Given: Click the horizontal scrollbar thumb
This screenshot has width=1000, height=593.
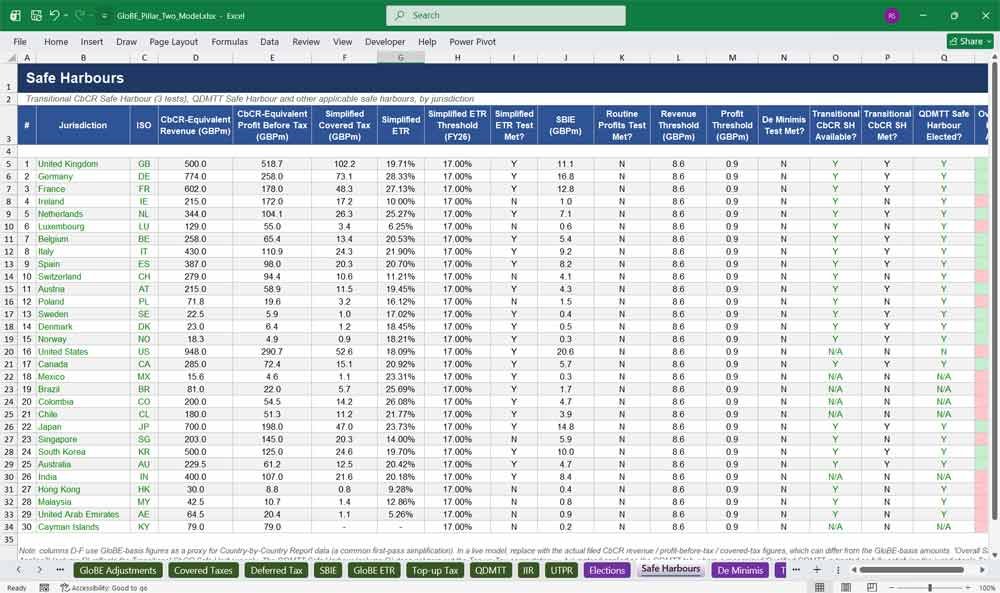Looking at the screenshot, I should coord(911,569).
